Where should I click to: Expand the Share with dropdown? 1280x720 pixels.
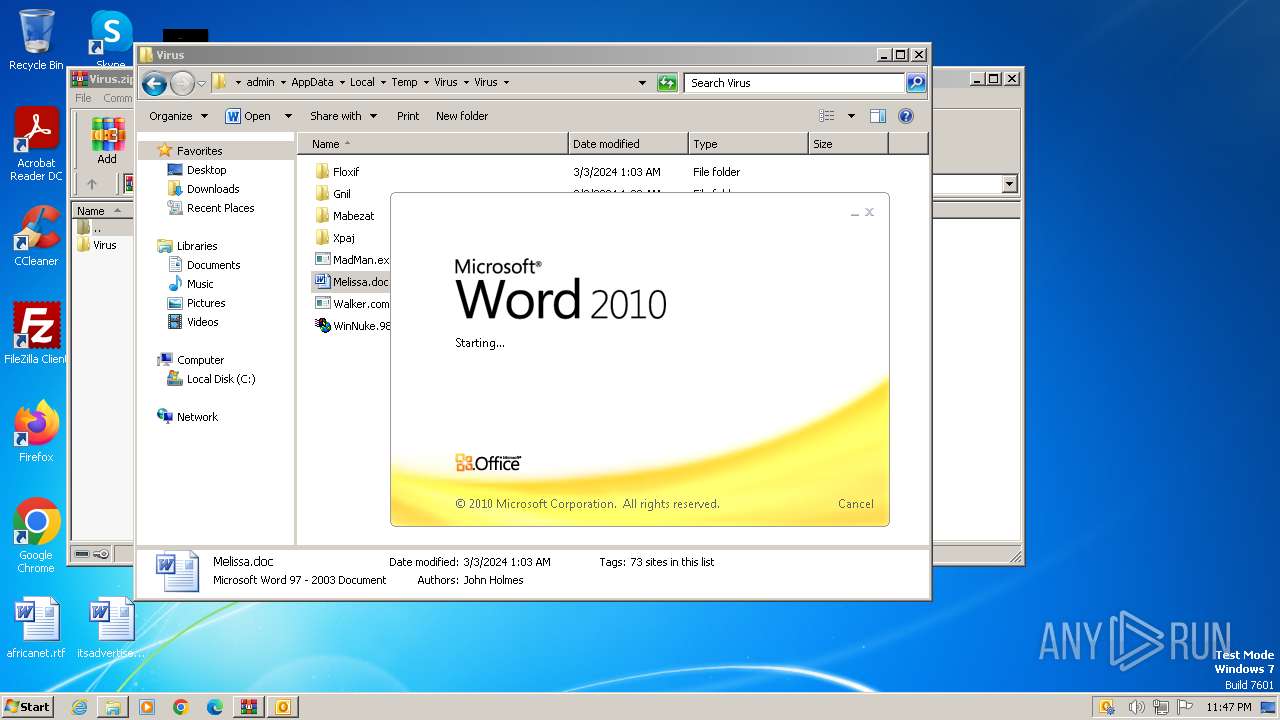click(x=343, y=116)
